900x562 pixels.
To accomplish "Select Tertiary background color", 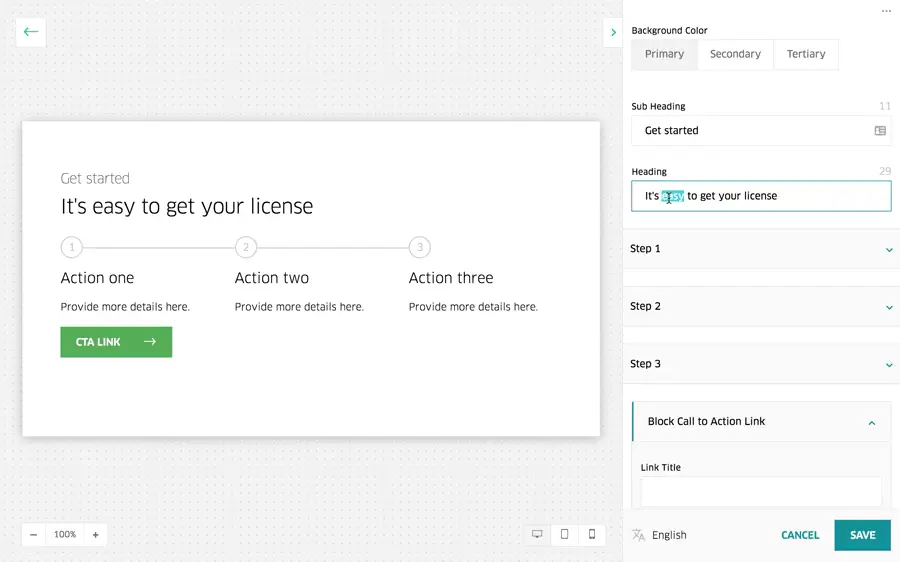I will click(806, 54).
